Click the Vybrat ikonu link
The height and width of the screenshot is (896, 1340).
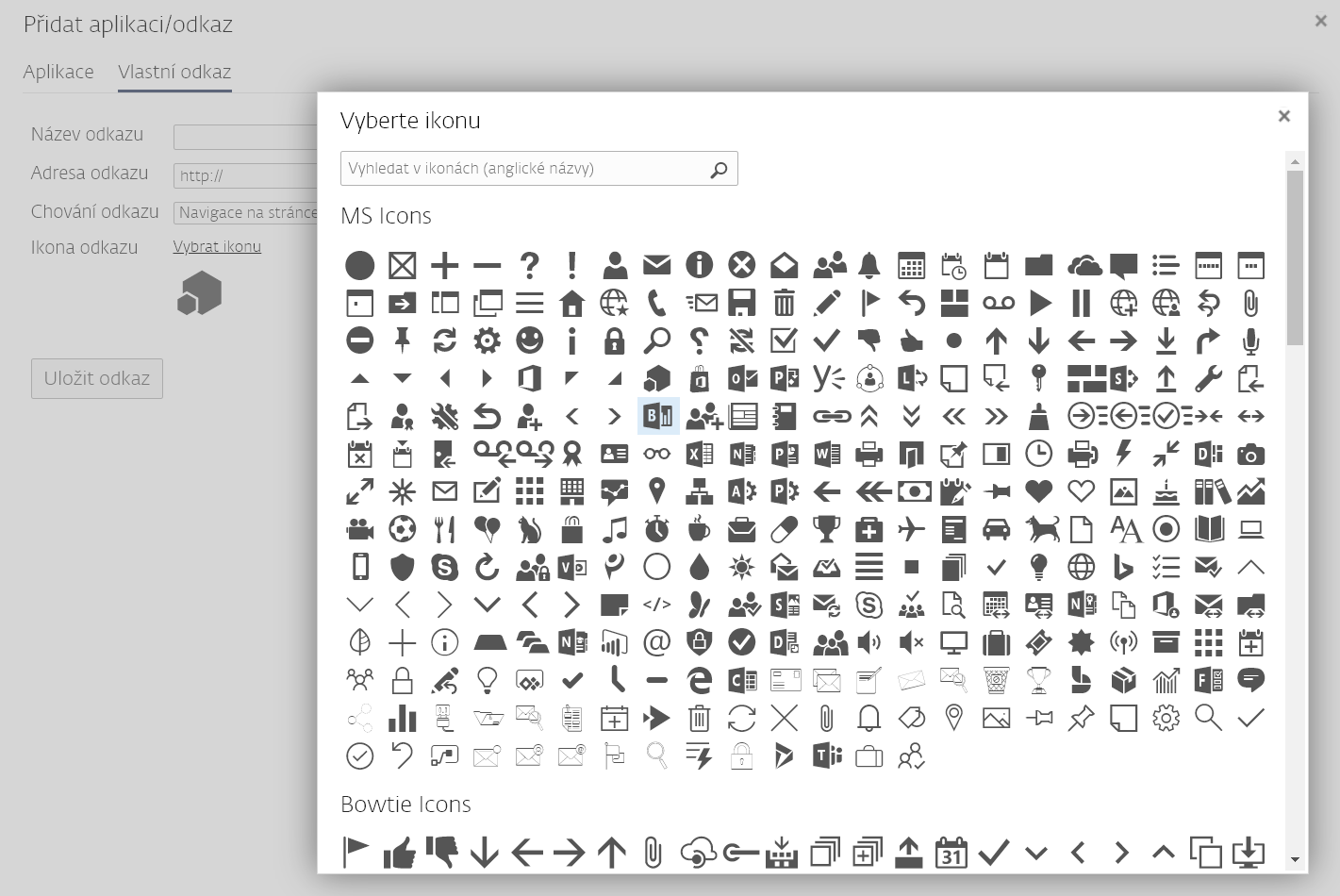217,246
